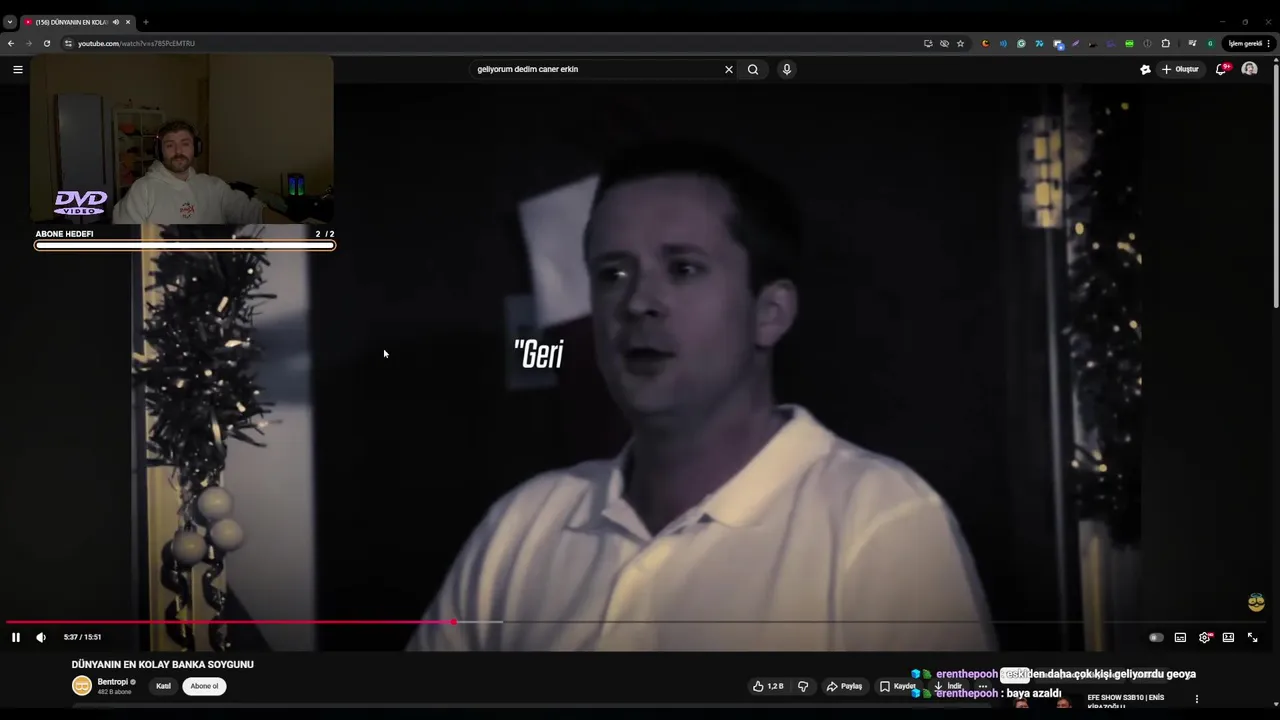Click the search field with 'geliyorum dedim caner erkin'

pyautogui.click(x=597, y=69)
